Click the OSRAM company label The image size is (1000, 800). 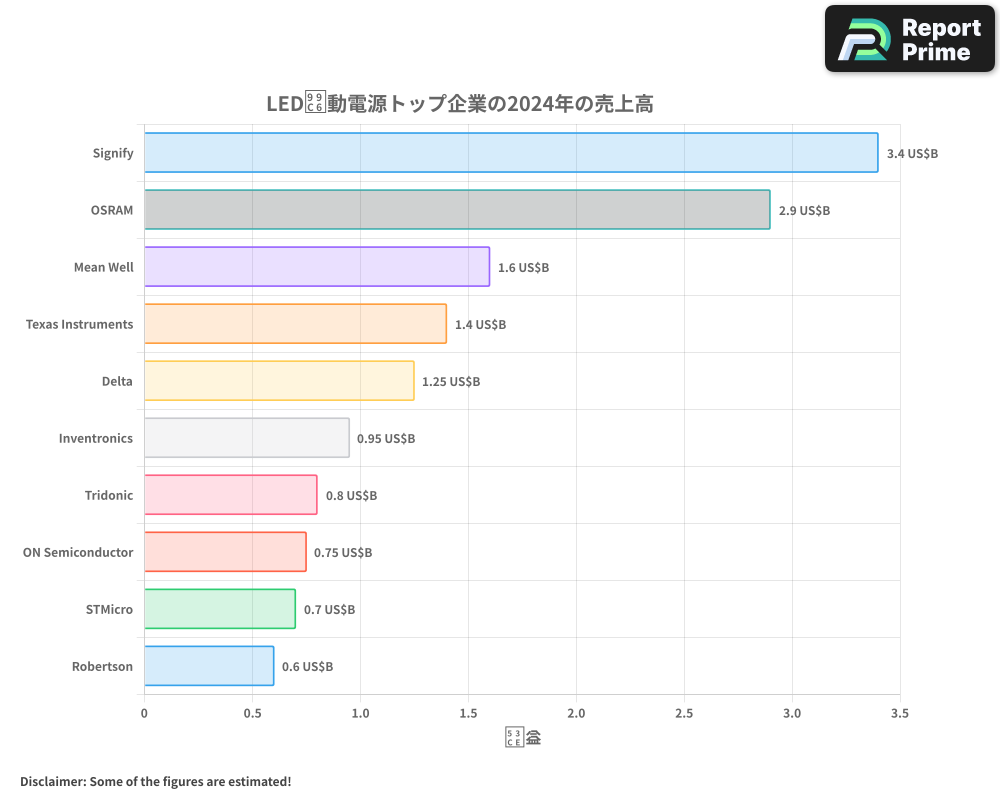[x=111, y=210]
